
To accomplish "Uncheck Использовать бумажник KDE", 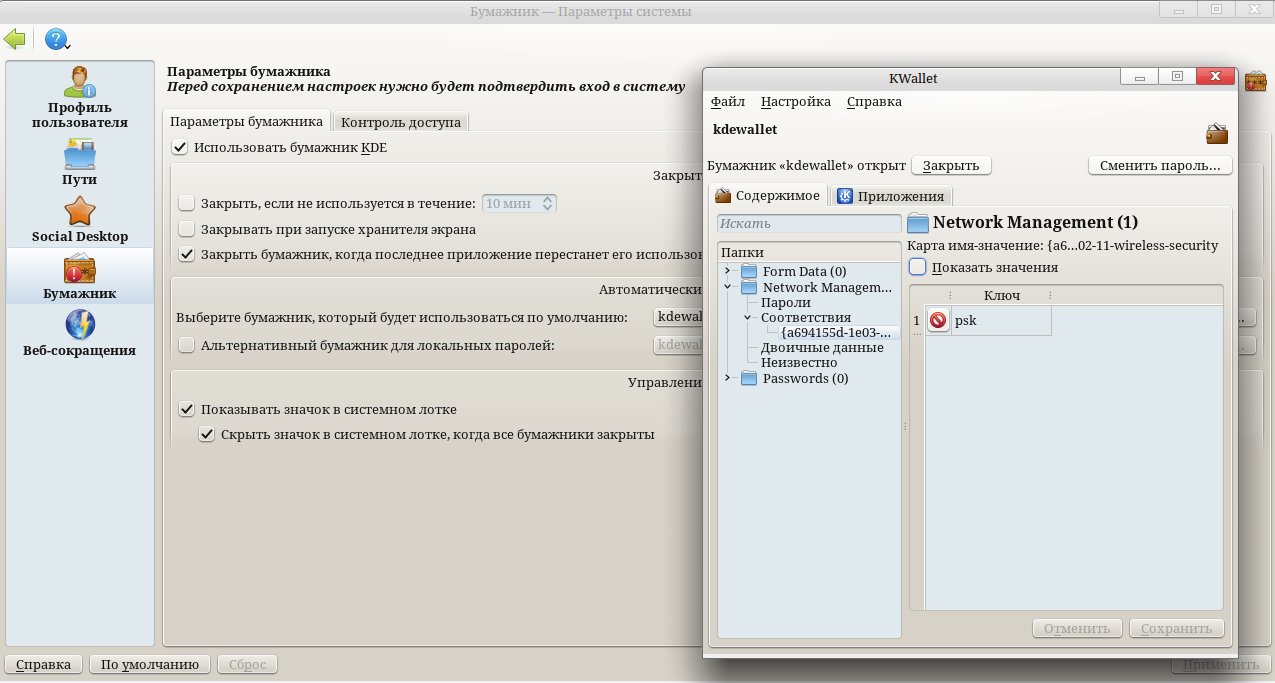I will (x=180, y=147).
